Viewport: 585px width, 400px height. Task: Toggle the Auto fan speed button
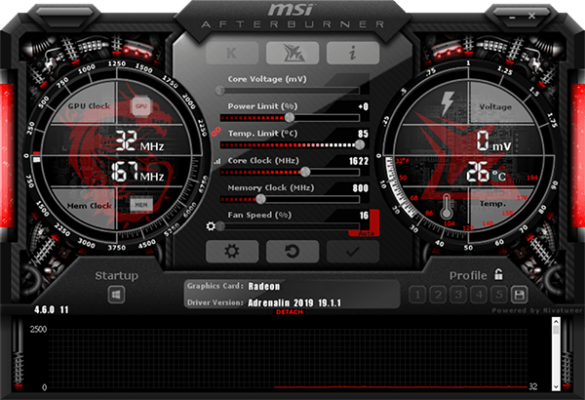[x=365, y=233]
